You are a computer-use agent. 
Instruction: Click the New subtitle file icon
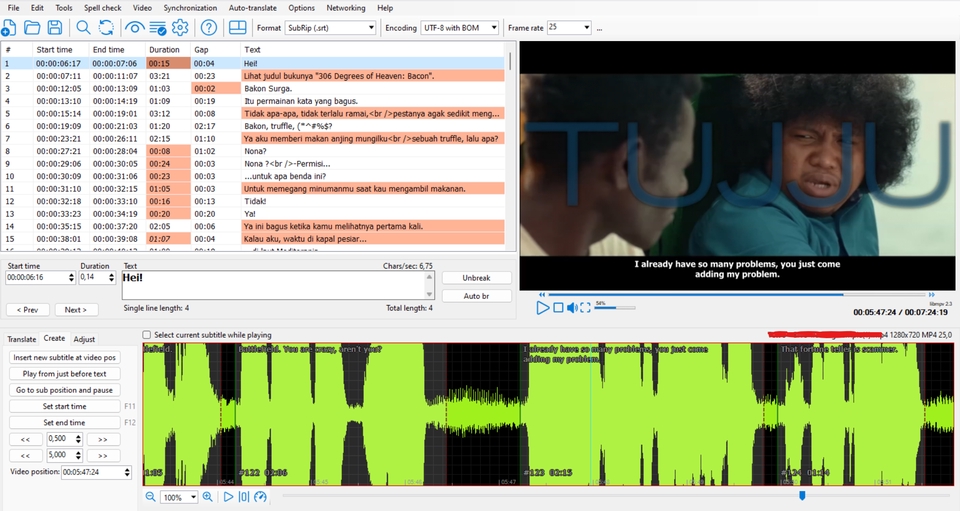9,28
